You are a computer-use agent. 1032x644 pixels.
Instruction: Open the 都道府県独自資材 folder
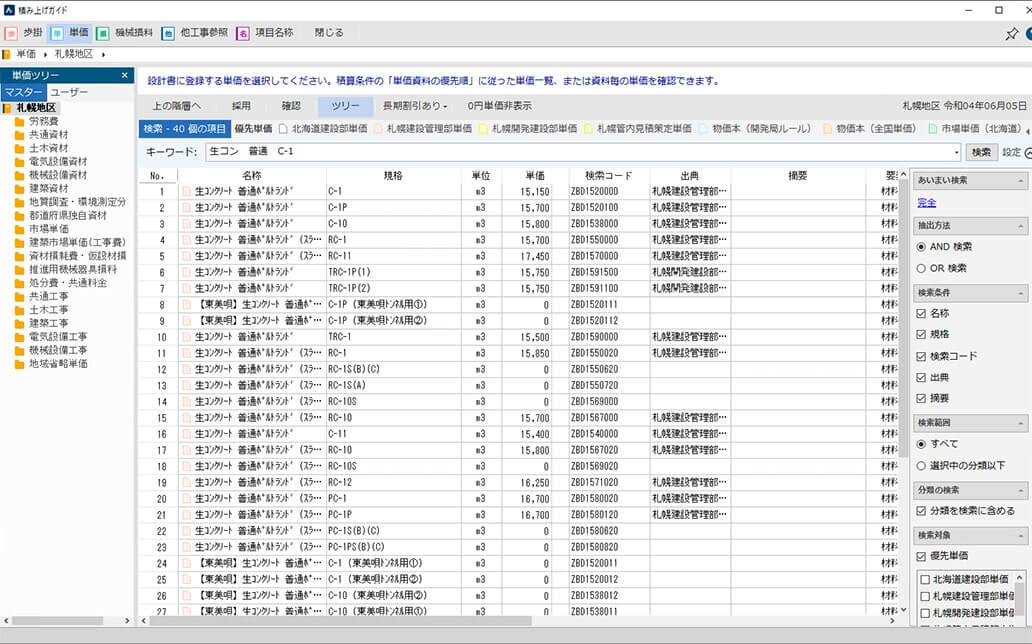(61, 215)
